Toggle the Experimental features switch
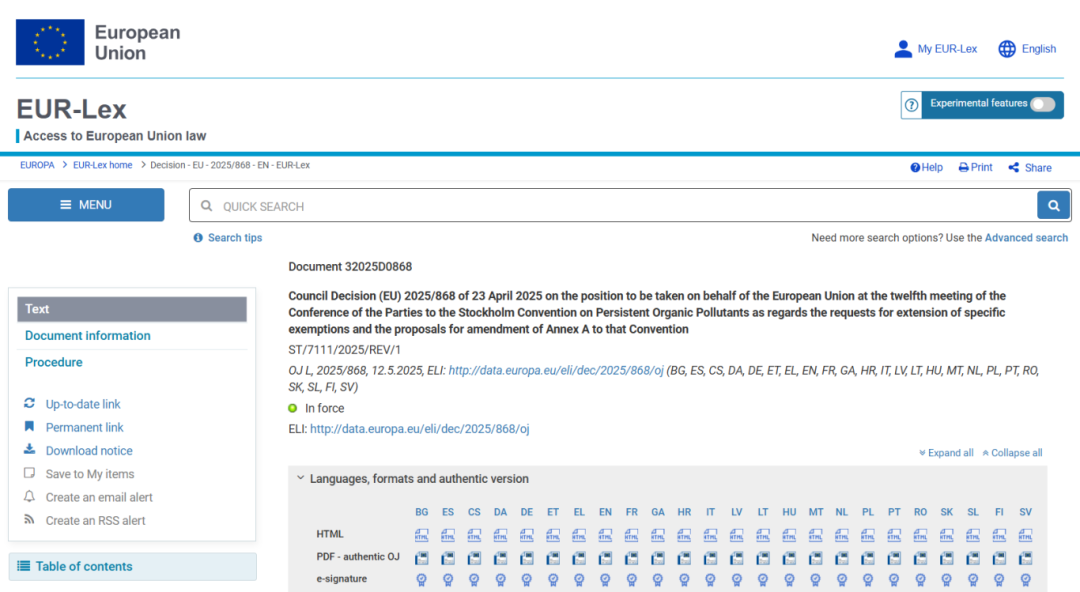This screenshot has width=1080, height=592. tap(1042, 104)
